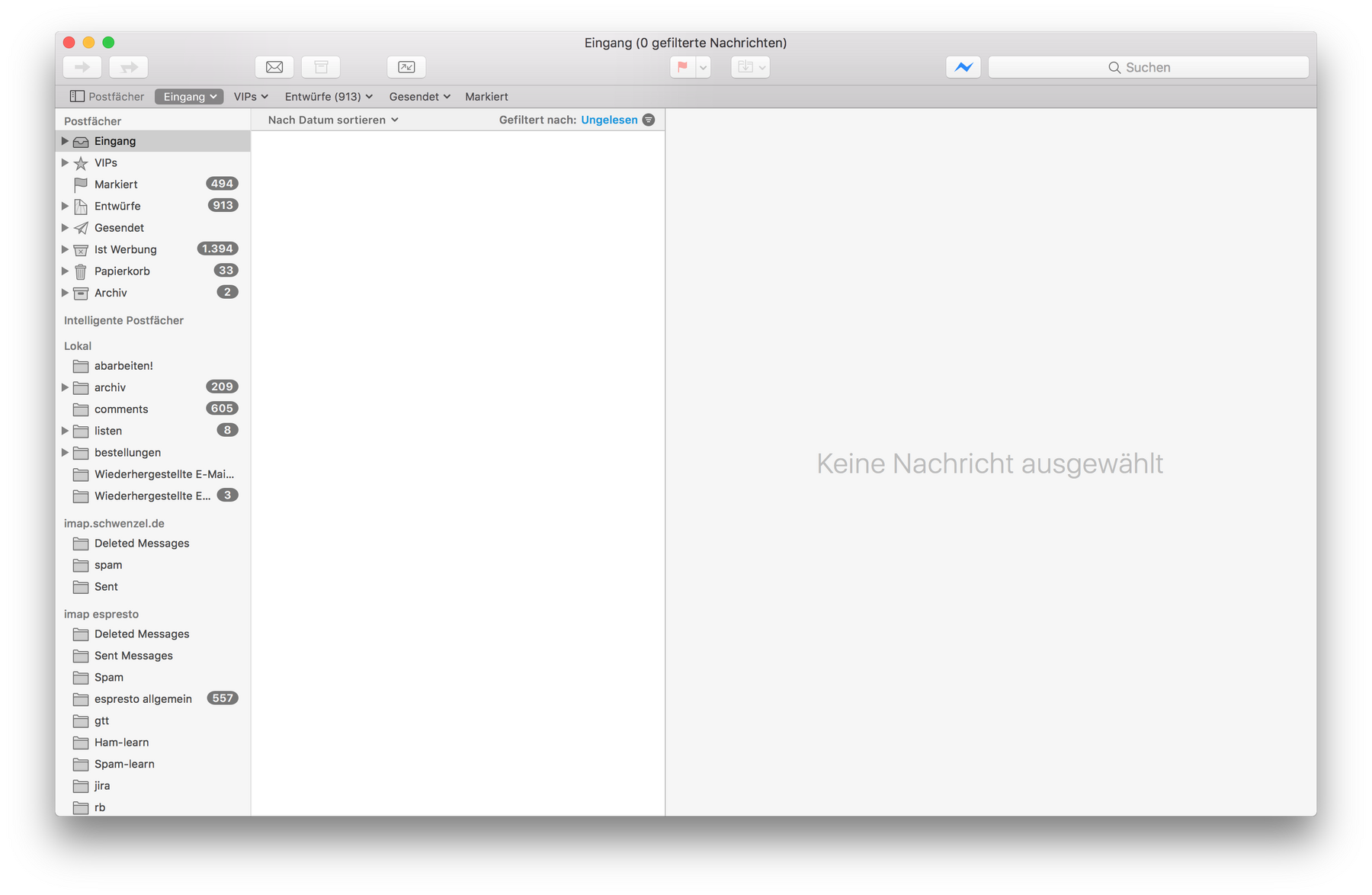Image resolution: width=1372 pixels, height=895 pixels.
Task: Open the jira folder
Action: point(152,786)
